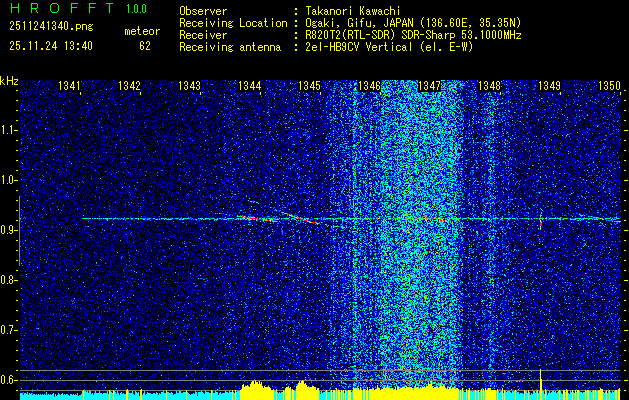
Task: Click the meteor label
Action: coord(142,31)
